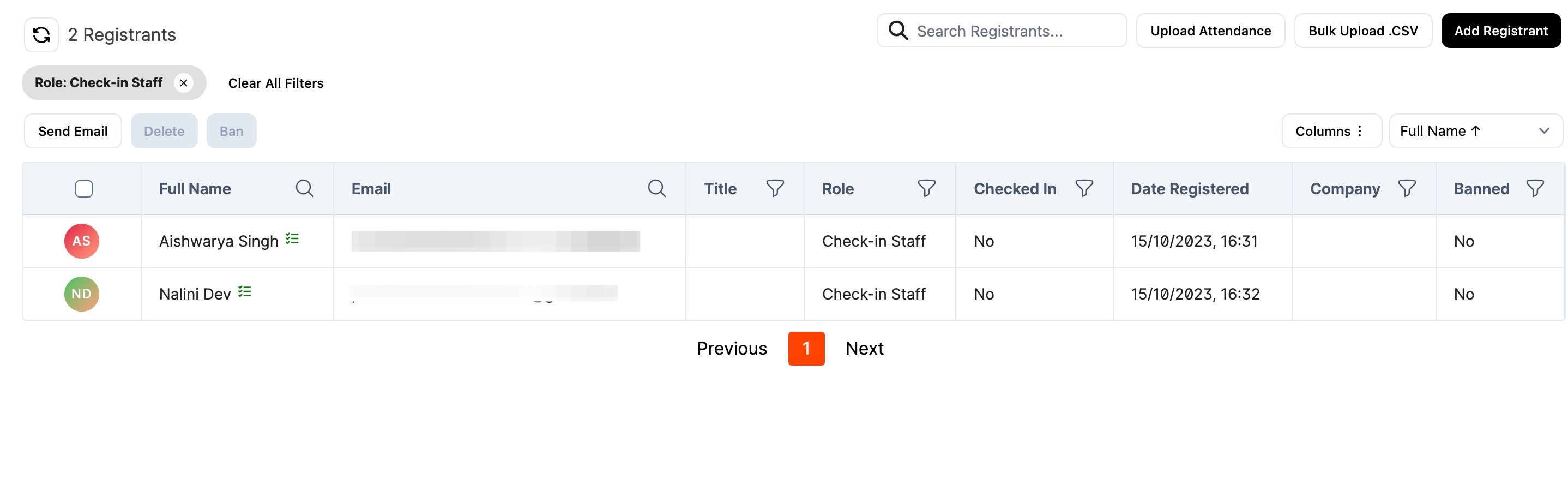Click the Email column search icon

coord(656,189)
